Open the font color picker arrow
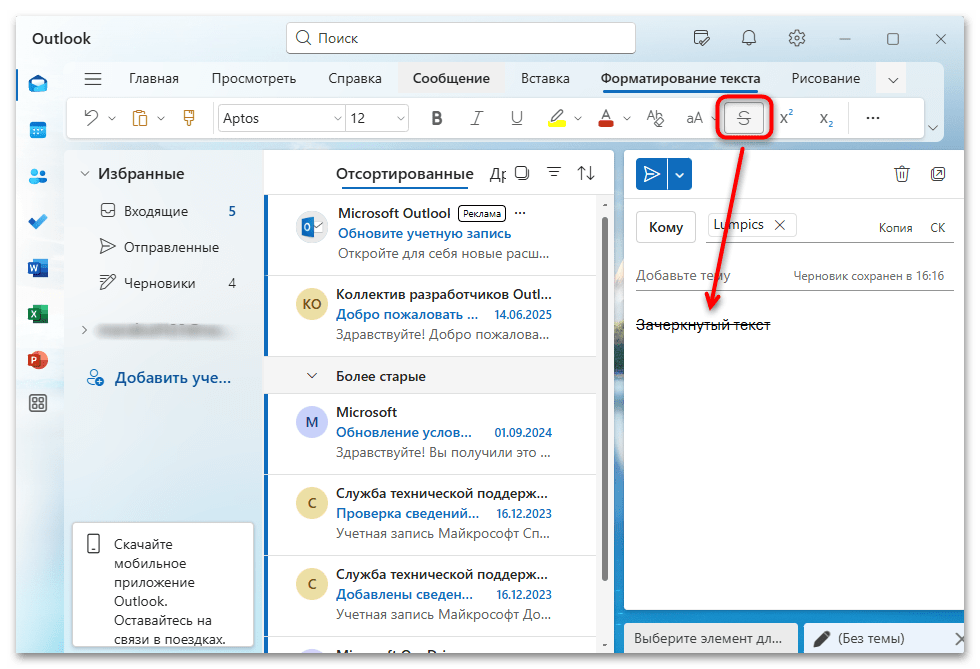 626,118
